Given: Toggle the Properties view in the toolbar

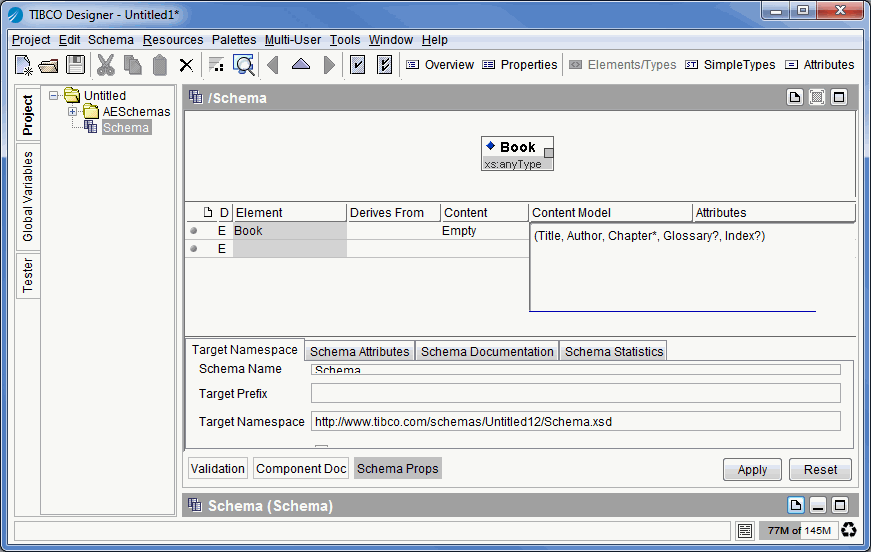Looking at the screenshot, I should point(519,65).
